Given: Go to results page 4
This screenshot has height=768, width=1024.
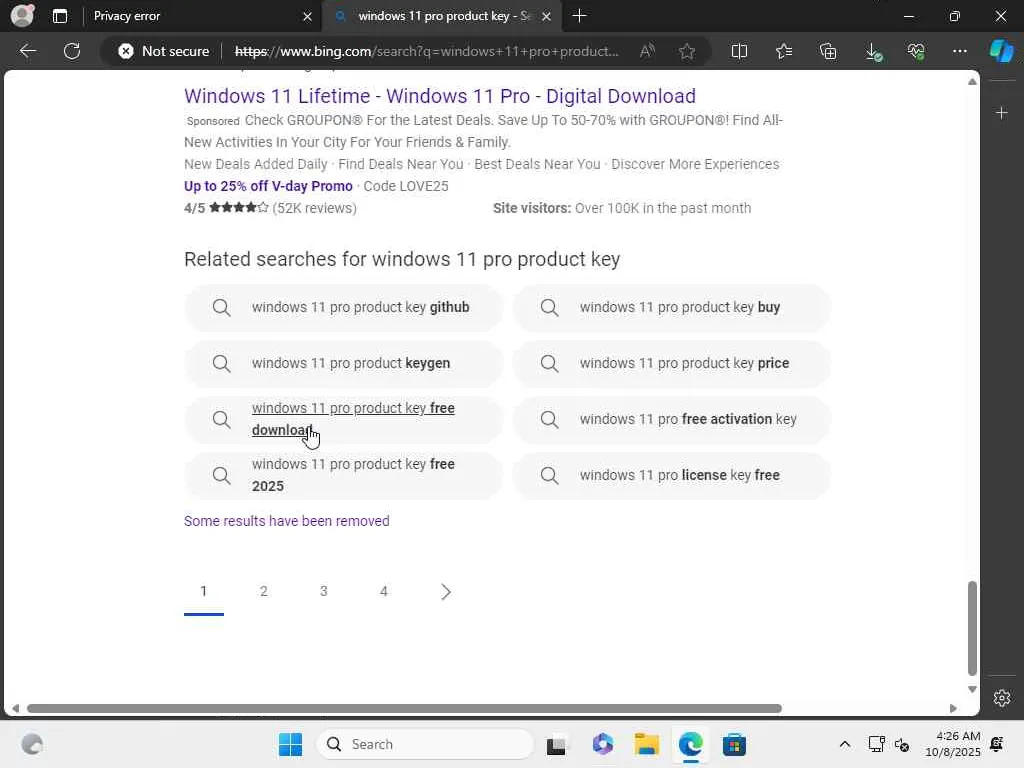Looking at the screenshot, I should [x=383, y=592].
